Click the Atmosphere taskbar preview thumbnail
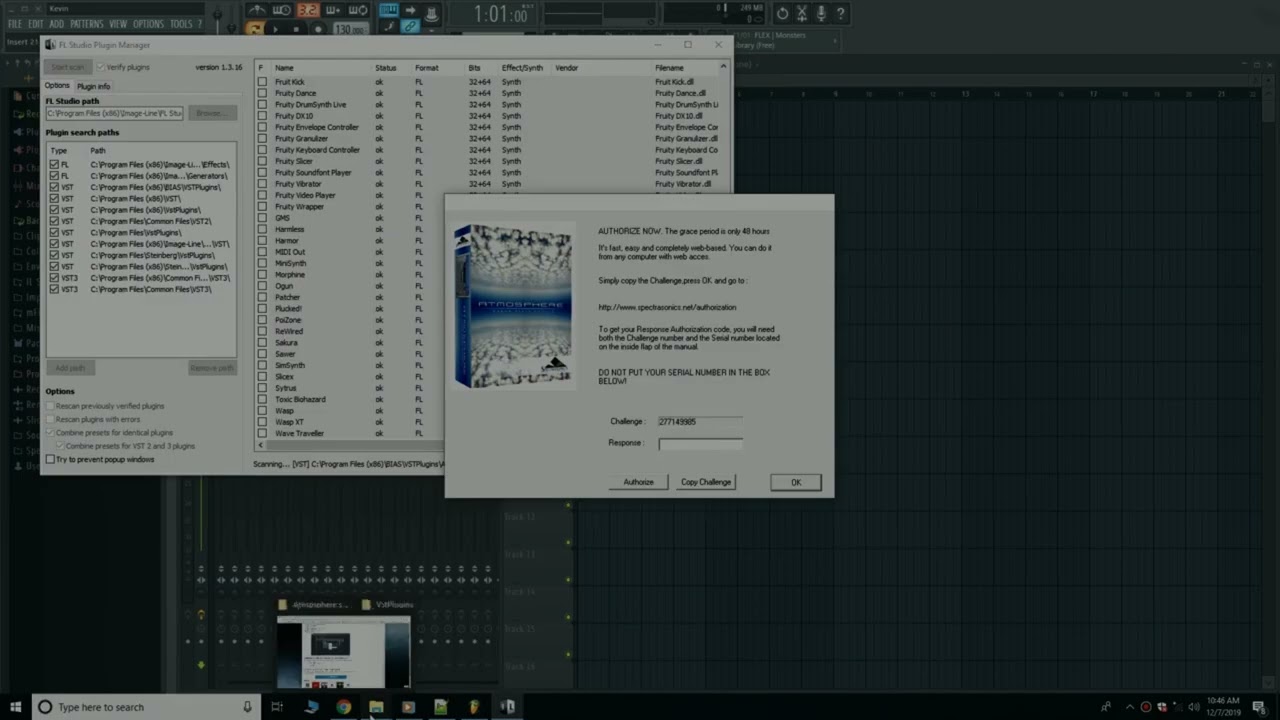 pyautogui.click(x=343, y=652)
